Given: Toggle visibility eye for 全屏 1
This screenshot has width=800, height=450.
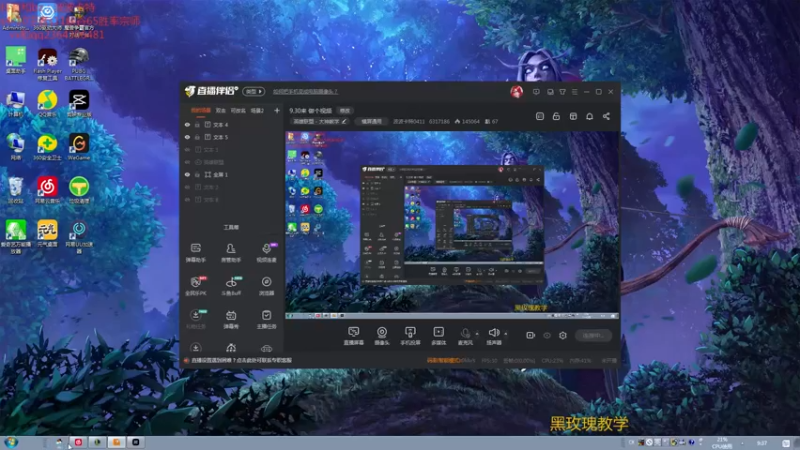Looking at the screenshot, I should [187, 174].
